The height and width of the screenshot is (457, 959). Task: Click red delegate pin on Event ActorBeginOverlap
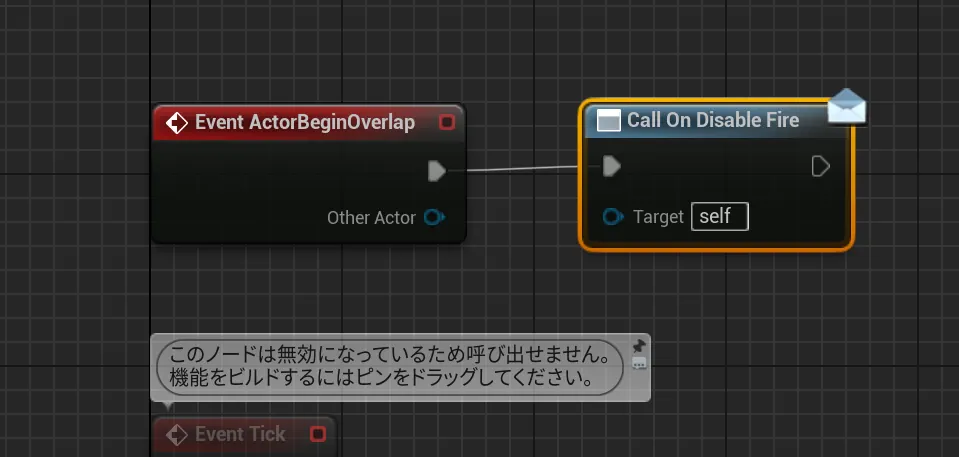click(x=447, y=123)
